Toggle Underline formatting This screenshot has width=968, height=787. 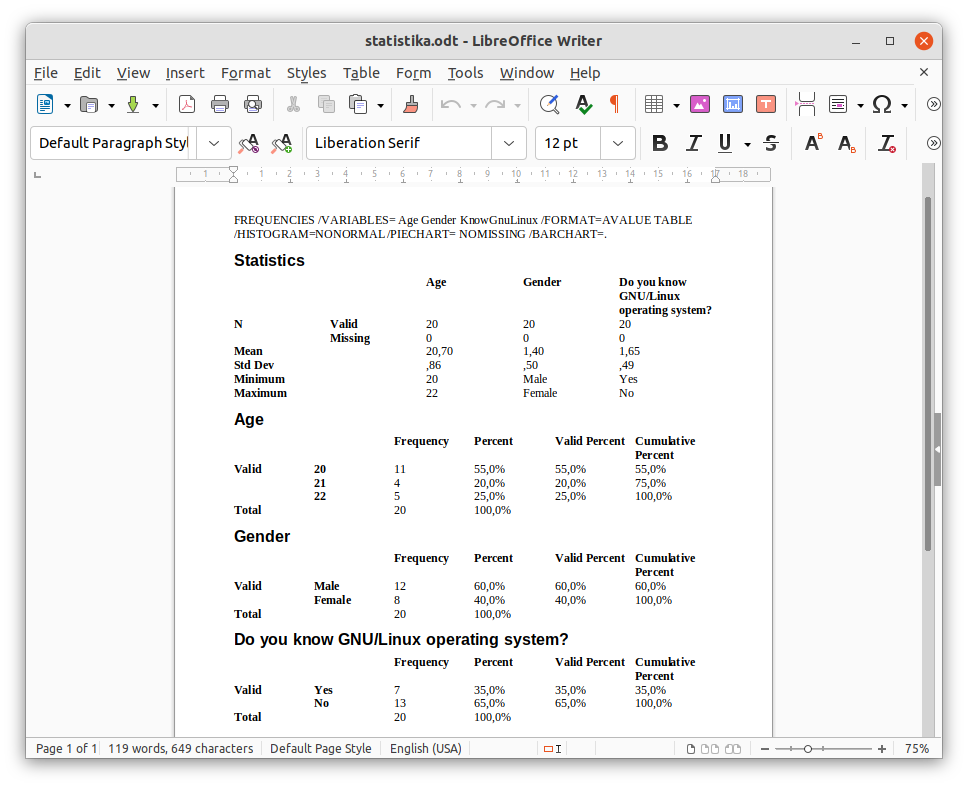tap(725, 143)
